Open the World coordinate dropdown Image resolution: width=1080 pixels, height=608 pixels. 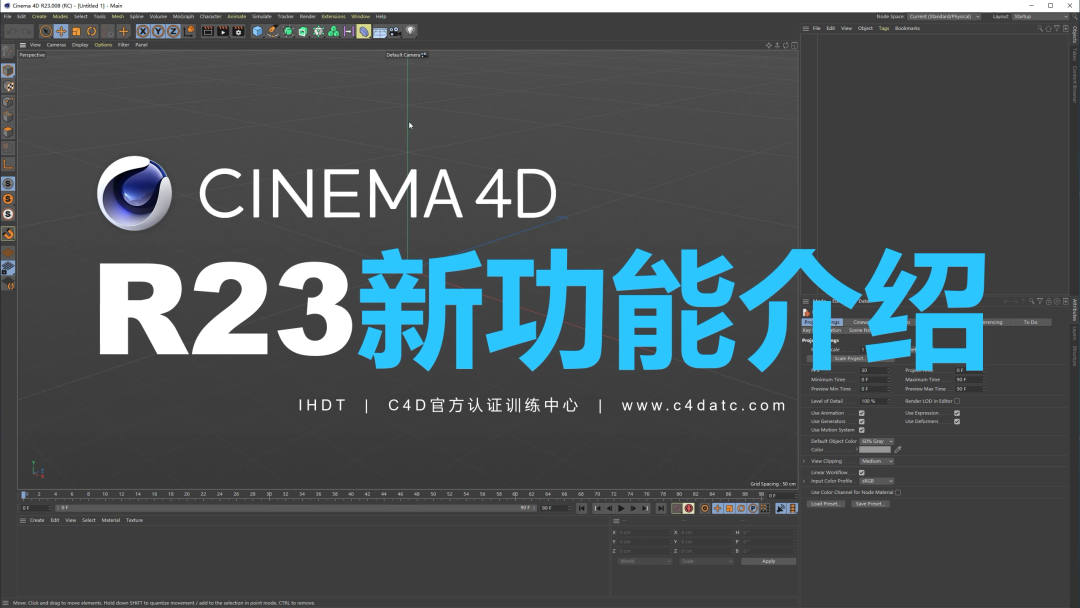tap(645, 561)
